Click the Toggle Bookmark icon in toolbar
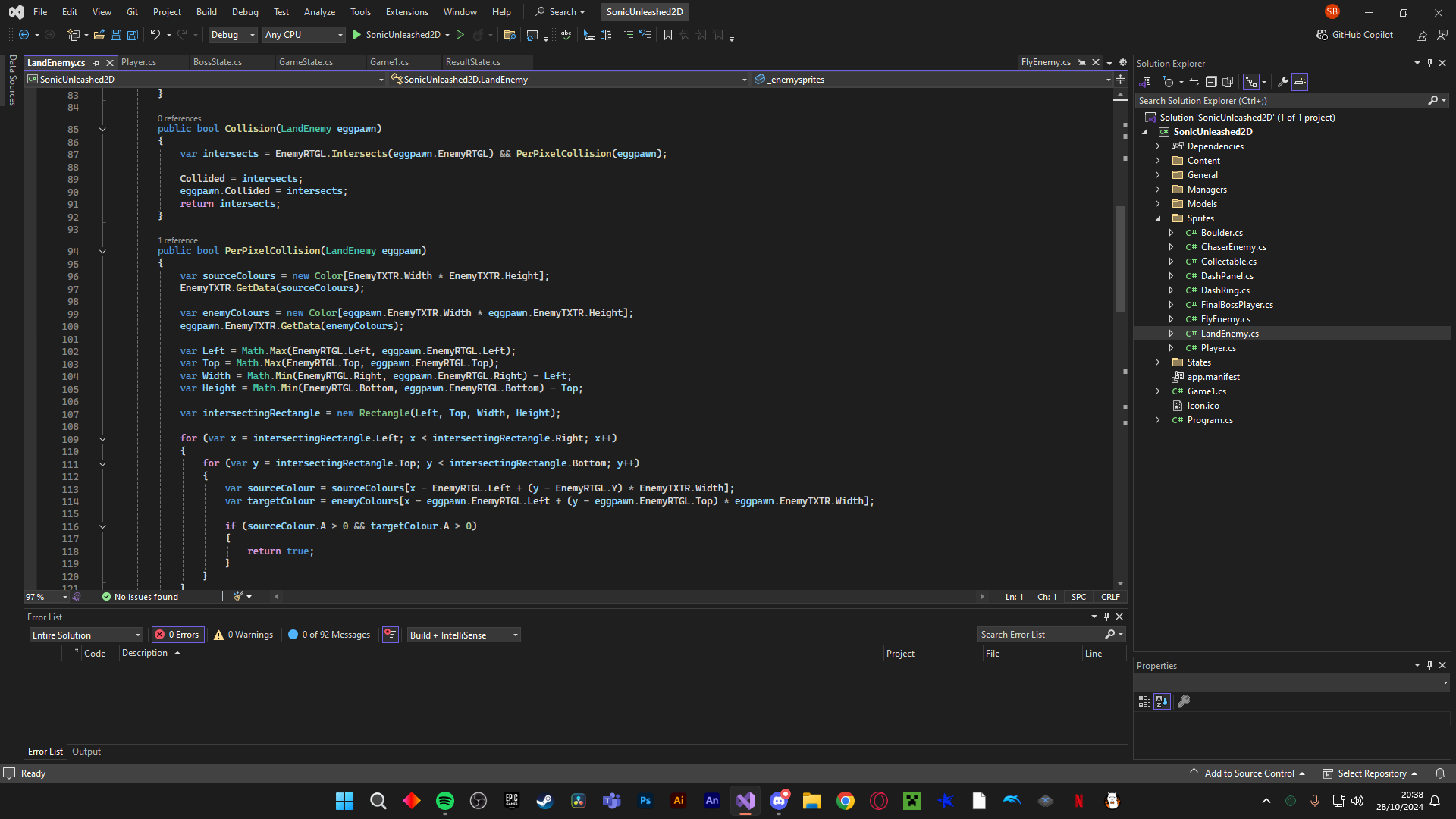 click(668, 35)
